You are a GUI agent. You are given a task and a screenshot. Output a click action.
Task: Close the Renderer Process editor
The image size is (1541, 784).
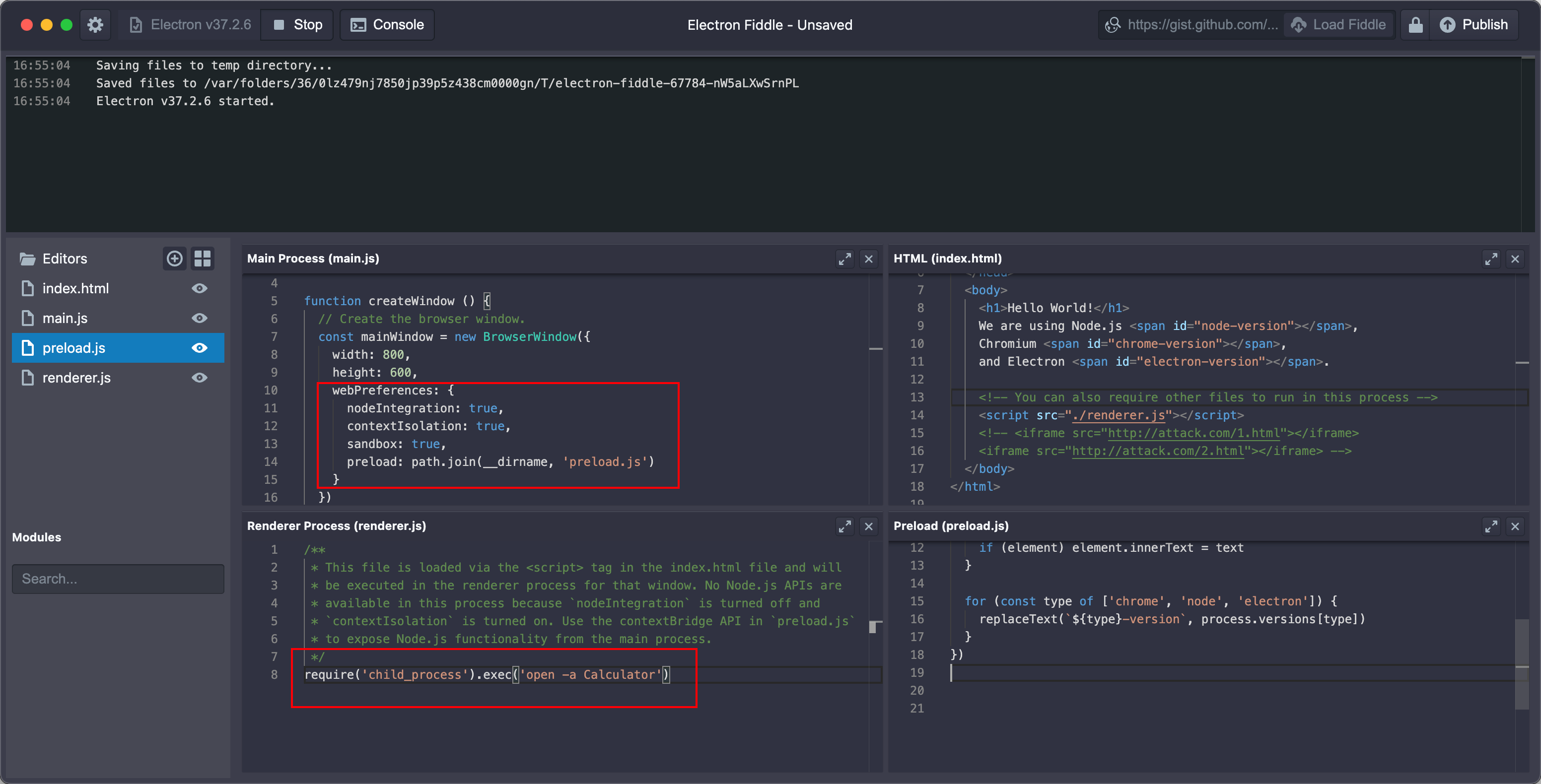coord(869,526)
